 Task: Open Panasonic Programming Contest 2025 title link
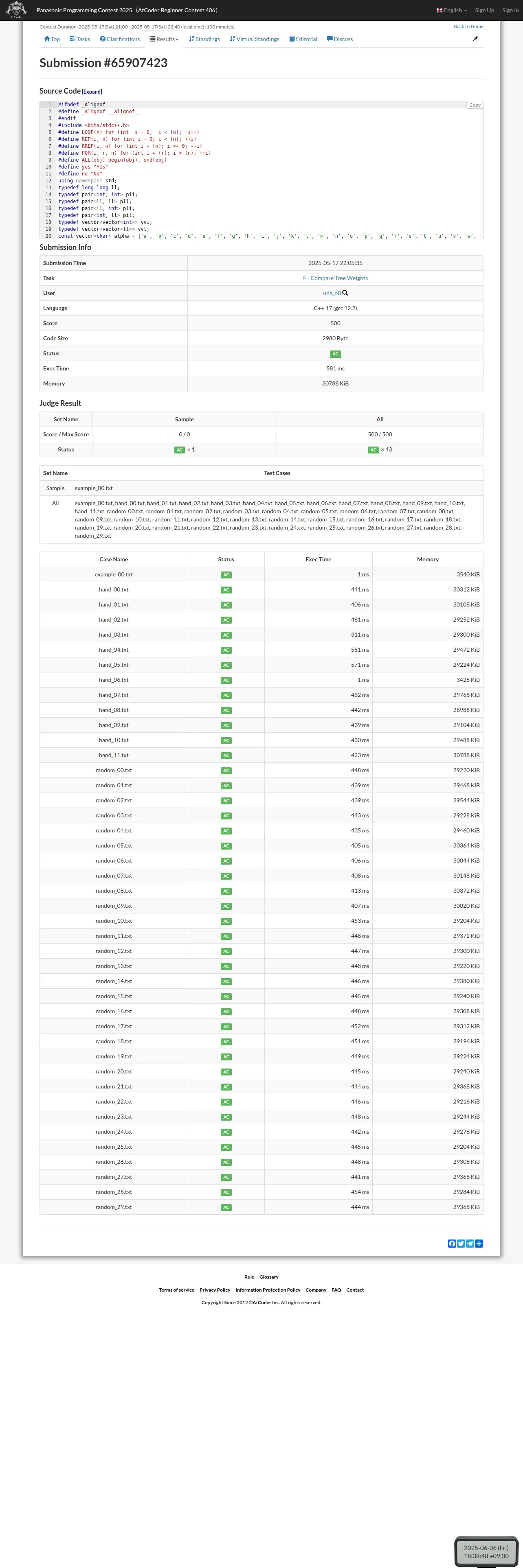127,10
